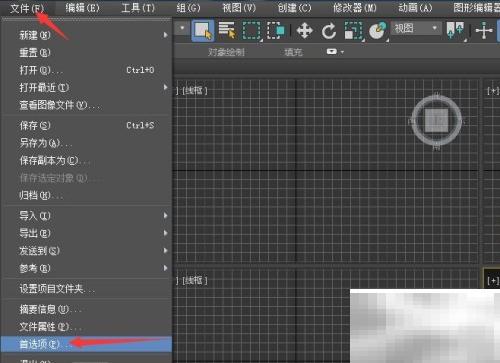Screen dimensions: 500x363
Task: Select 打开(O)... menu entry
Action: pyautogui.click(x=87, y=70)
